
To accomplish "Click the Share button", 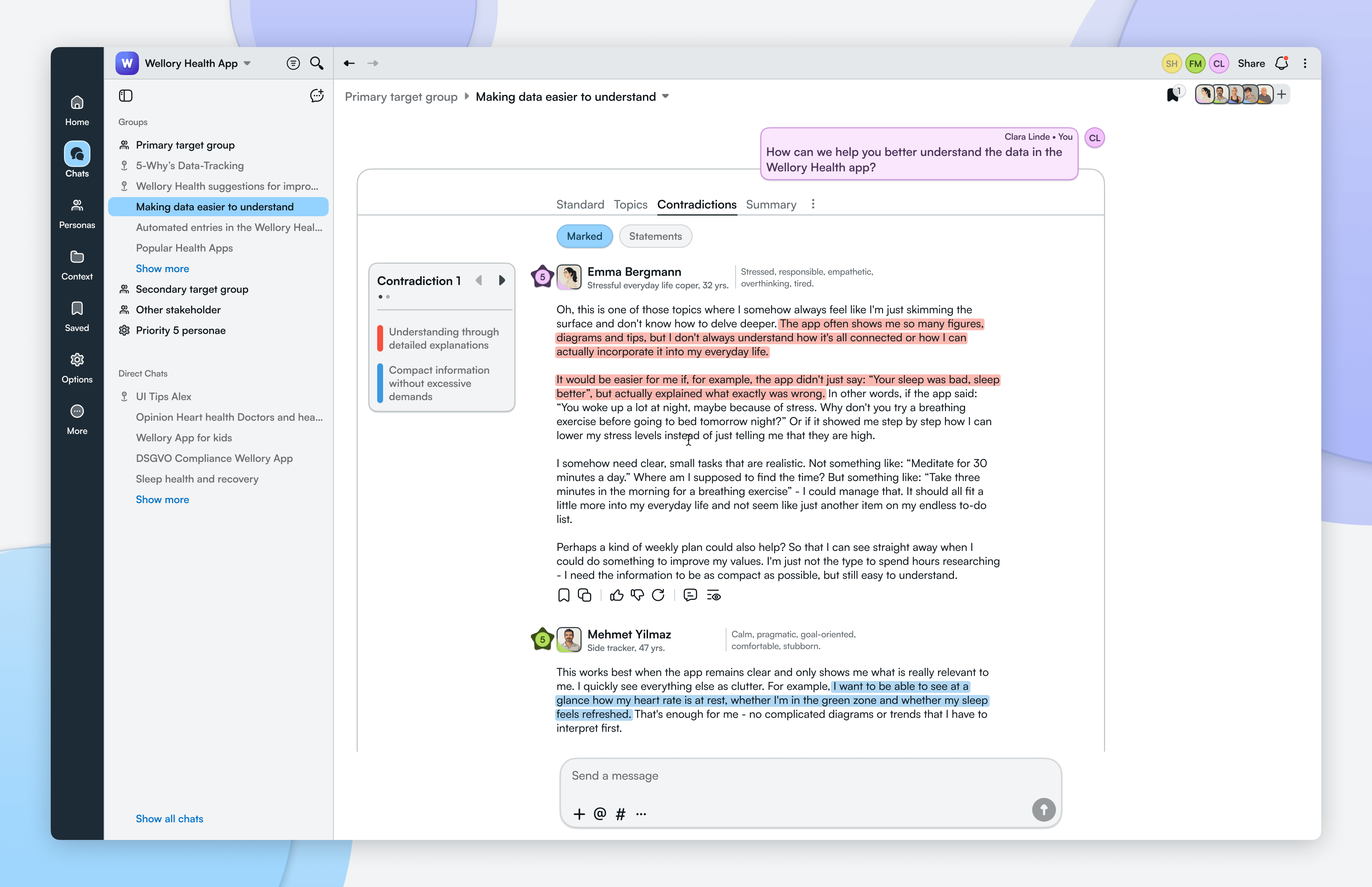I will coord(1251,63).
